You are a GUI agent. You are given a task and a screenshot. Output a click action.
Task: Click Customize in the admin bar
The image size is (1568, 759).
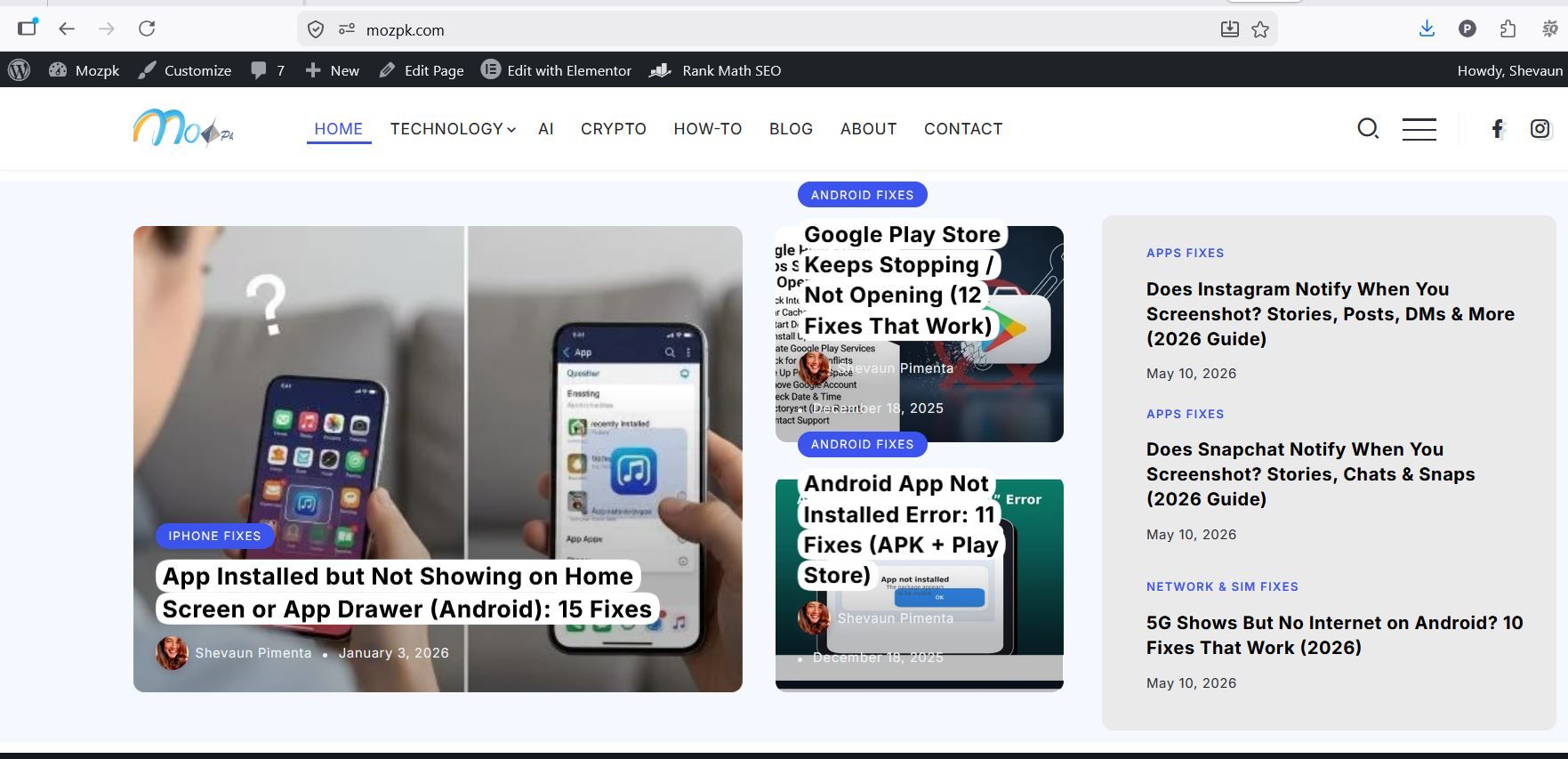tap(185, 70)
